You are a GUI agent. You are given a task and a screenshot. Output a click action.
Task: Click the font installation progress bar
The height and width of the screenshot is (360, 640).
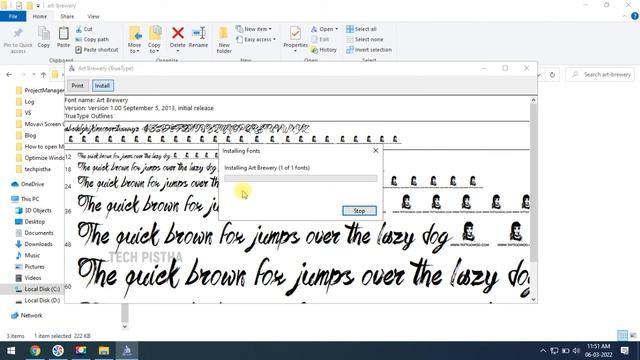pos(300,178)
